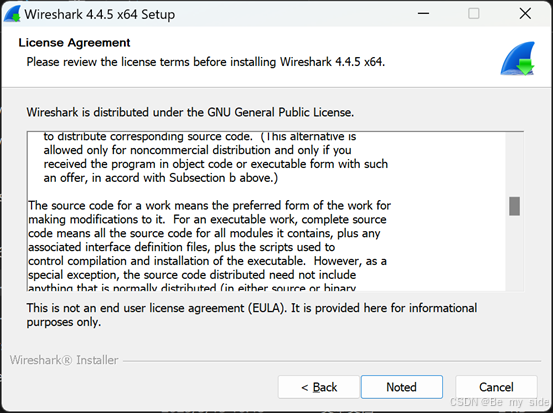Click 'Wireshark is distributed under the GNU' line

tap(190, 113)
